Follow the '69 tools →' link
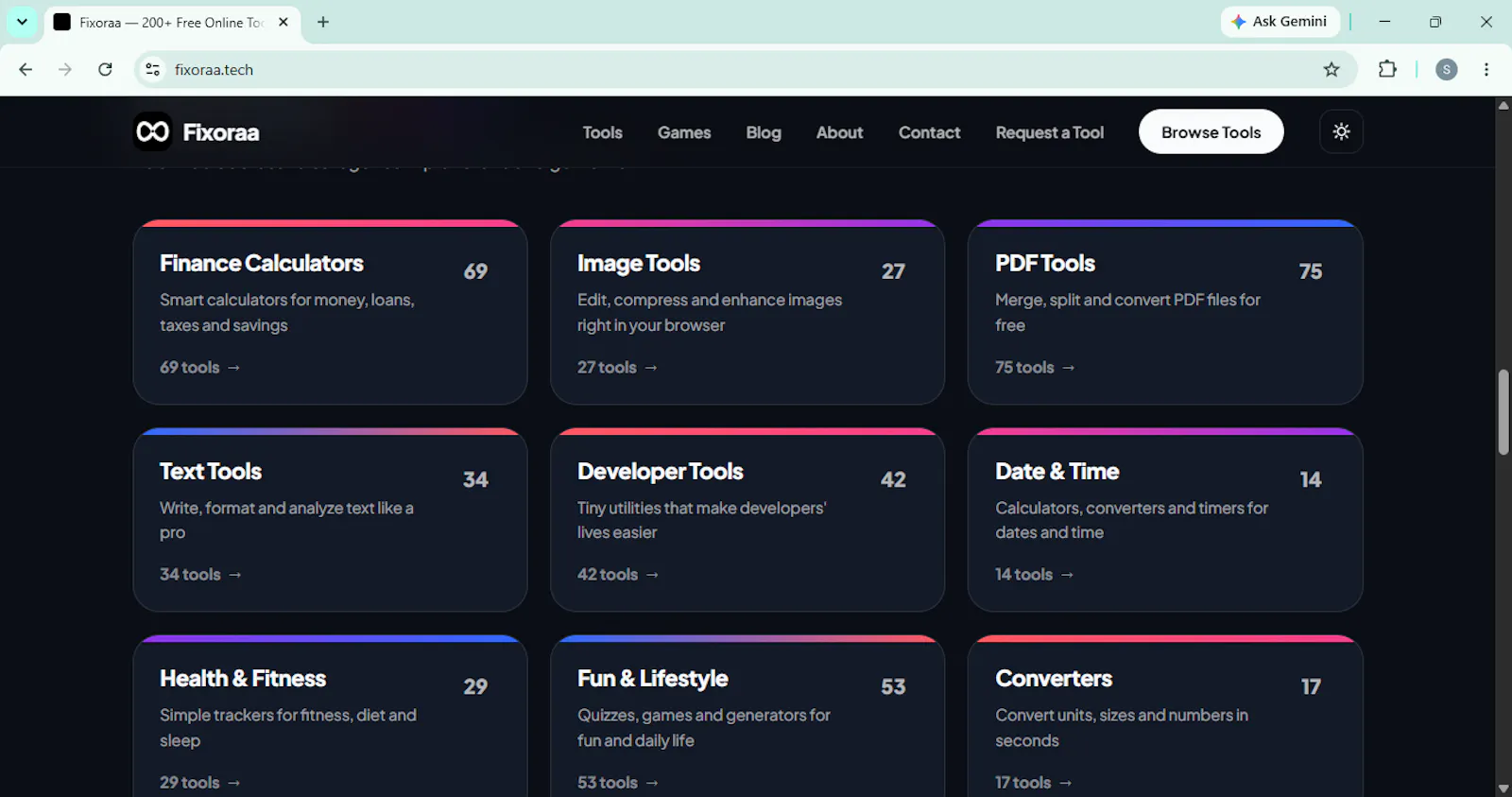The height and width of the screenshot is (797, 1512). pos(200,367)
